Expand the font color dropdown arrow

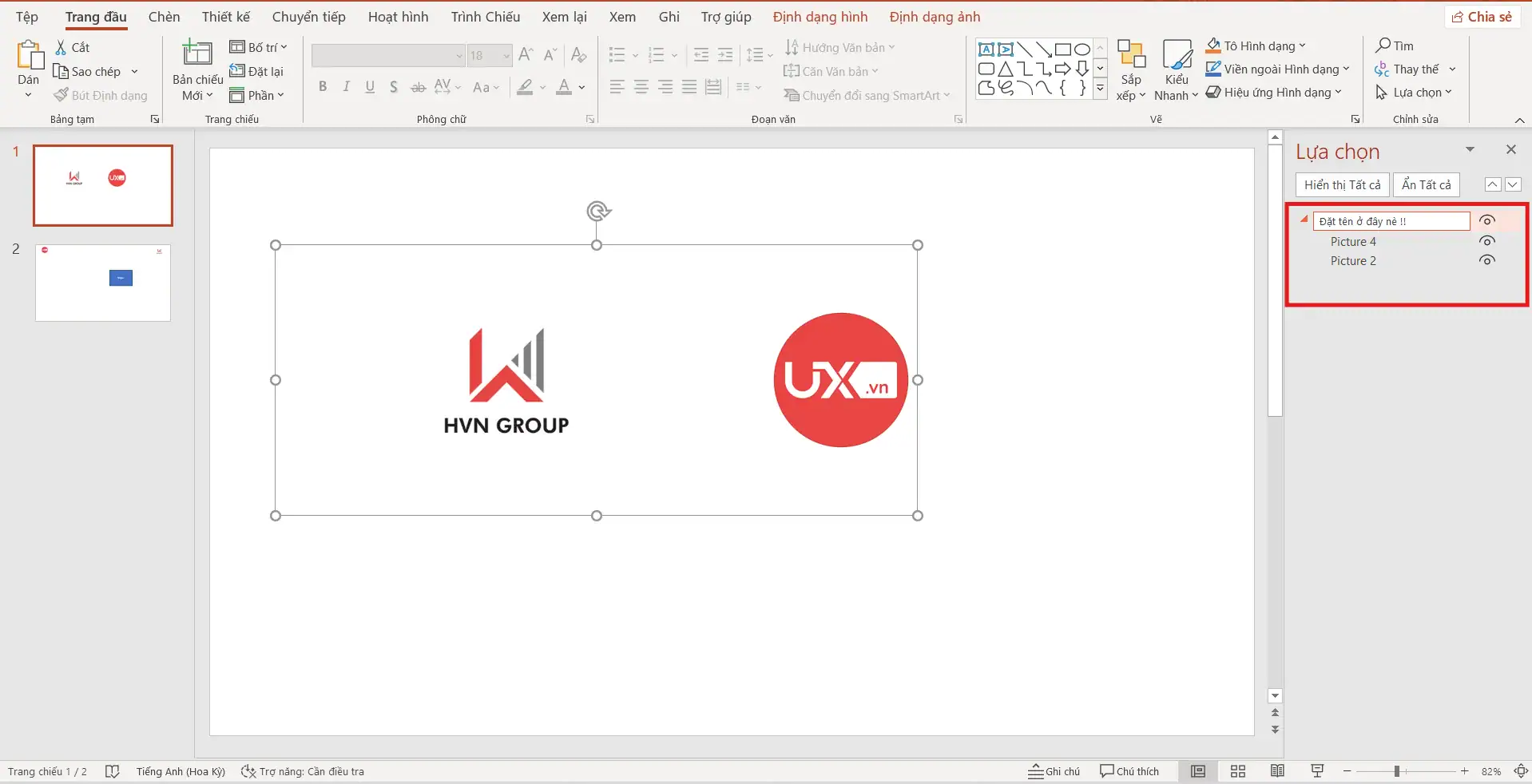pos(580,89)
